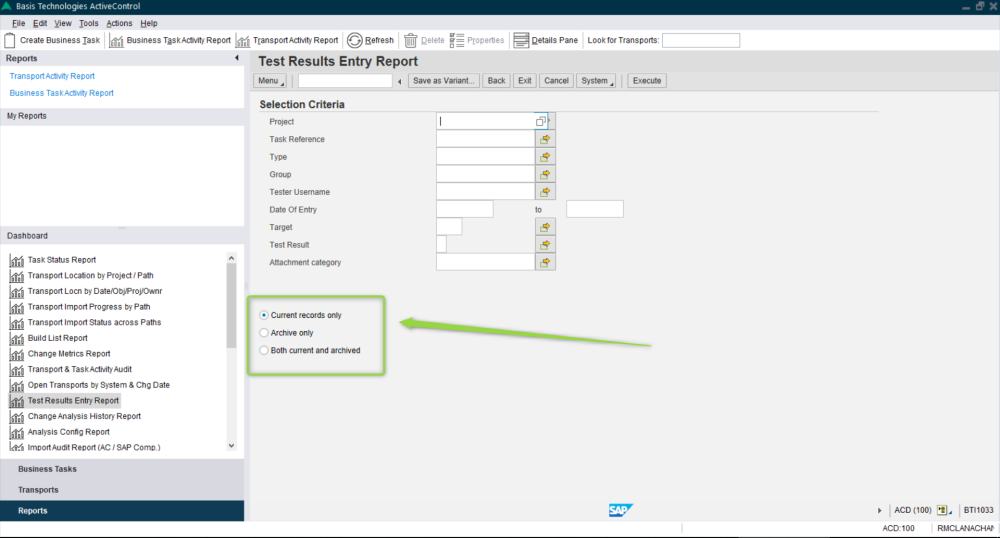This screenshot has width=1000, height=538.
Task: Click the Analysis Config Report chart icon
Action: 17,432
